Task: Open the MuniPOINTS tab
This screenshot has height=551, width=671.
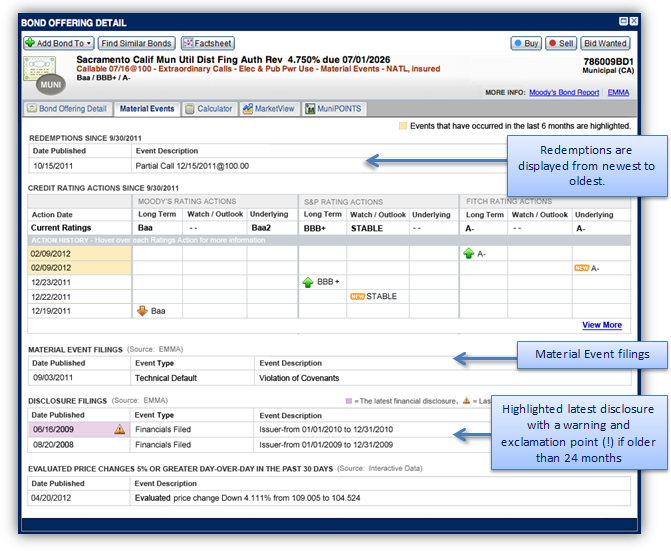Action: point(334,109)
